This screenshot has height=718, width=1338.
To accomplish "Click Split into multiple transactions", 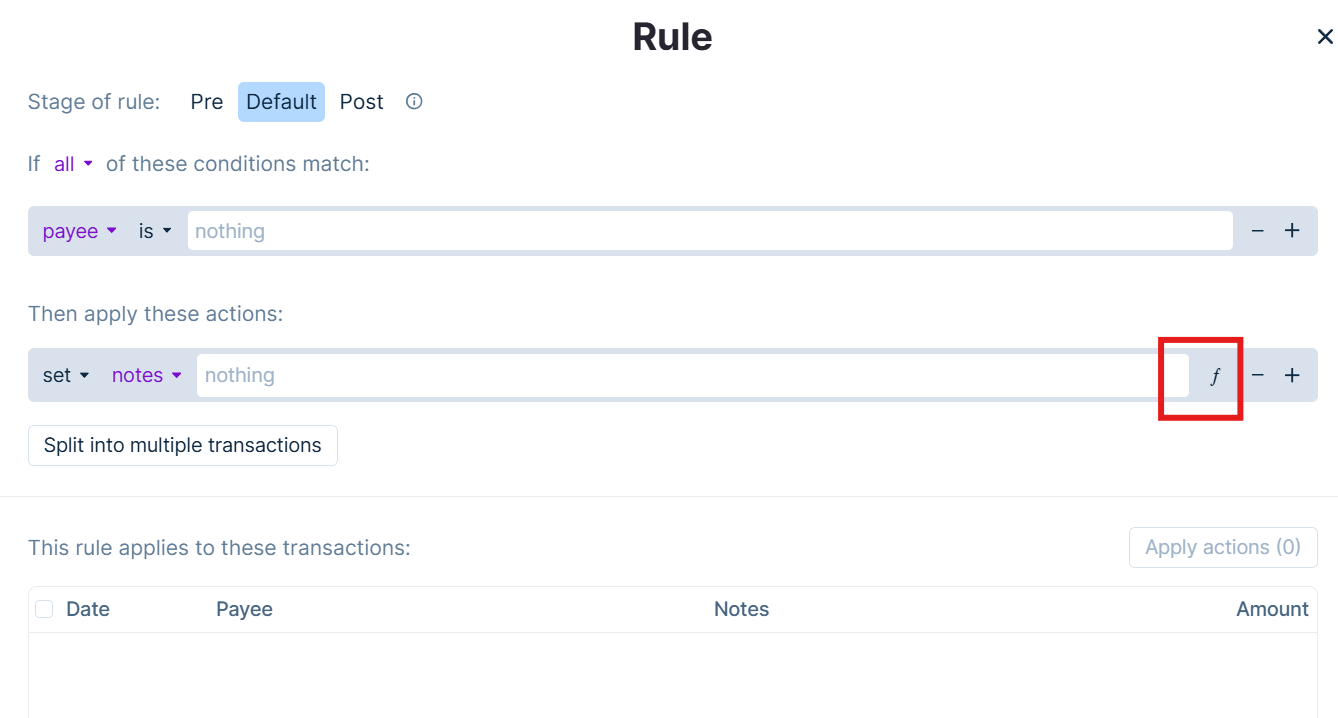I will [182, 445].
